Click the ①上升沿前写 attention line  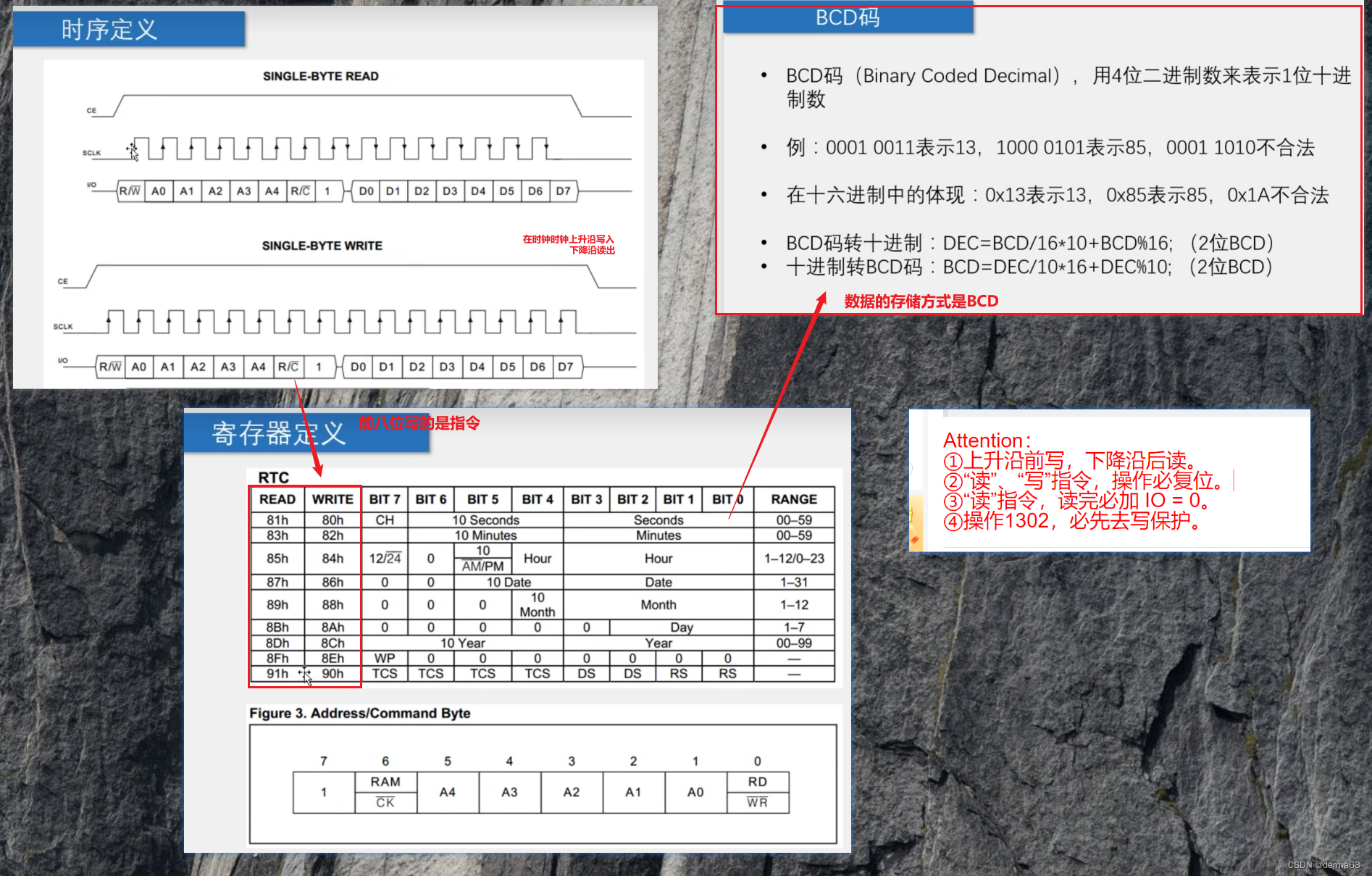coord(1074,461)
